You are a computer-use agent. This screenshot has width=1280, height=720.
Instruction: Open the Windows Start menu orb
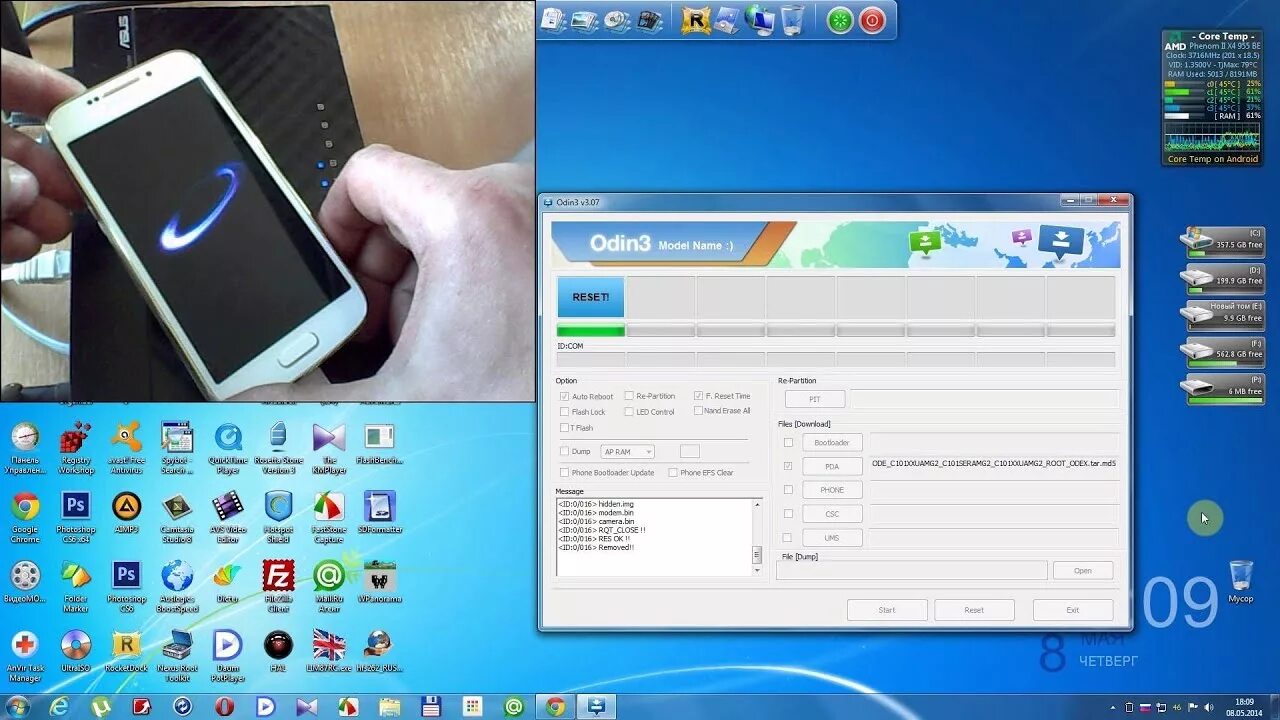click(x=17, y=707)
